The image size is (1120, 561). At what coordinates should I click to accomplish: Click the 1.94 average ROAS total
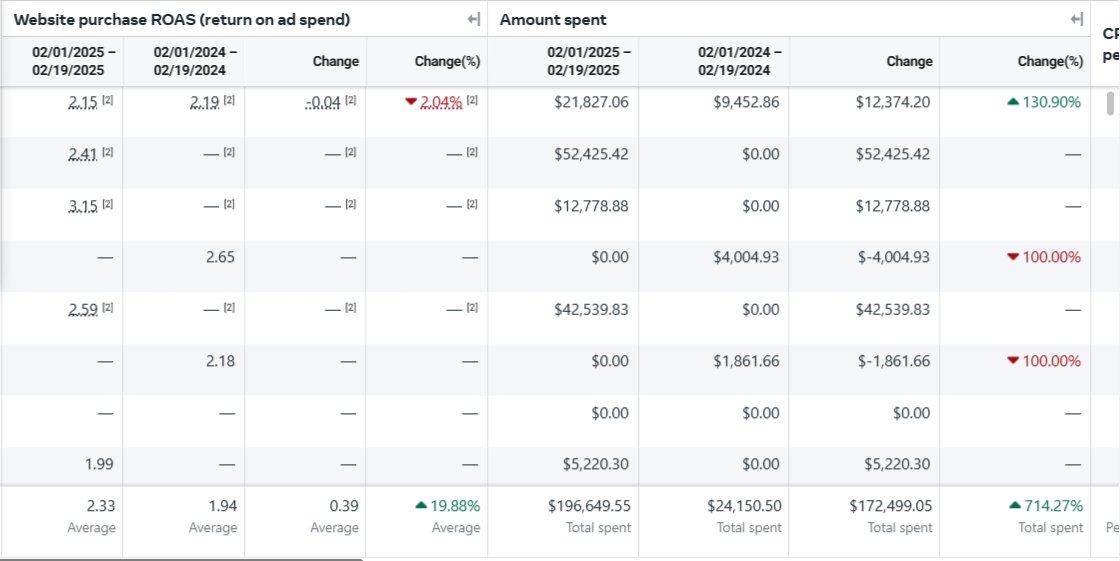[x=222, y=506]
